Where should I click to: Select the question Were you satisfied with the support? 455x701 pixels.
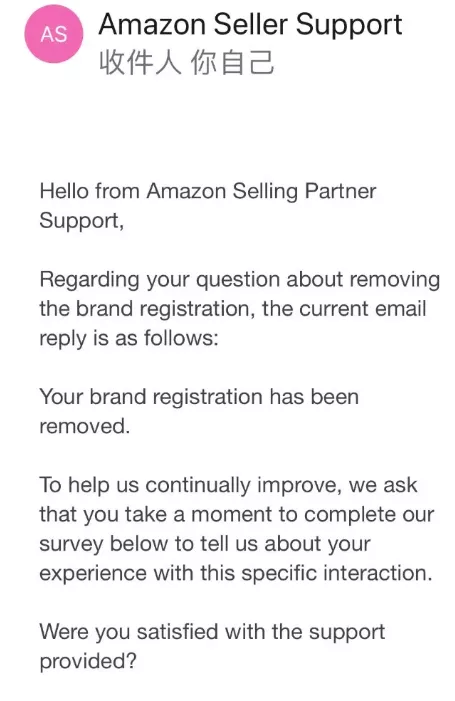point(212,632)
